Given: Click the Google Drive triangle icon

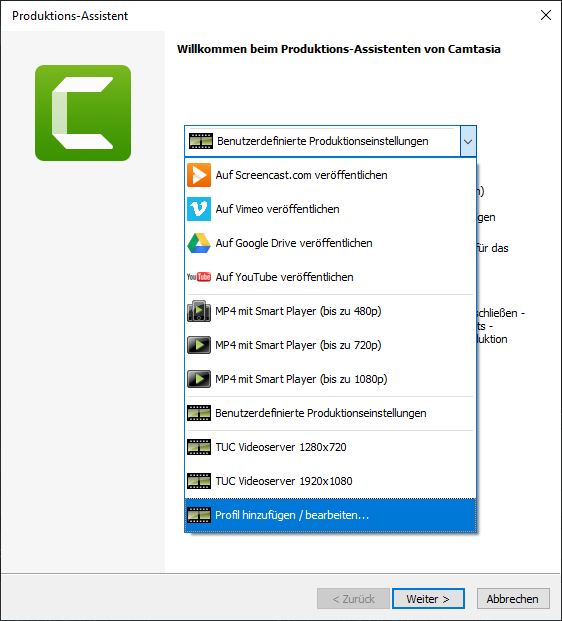Looking at the screenshot, I should [199, 243].
